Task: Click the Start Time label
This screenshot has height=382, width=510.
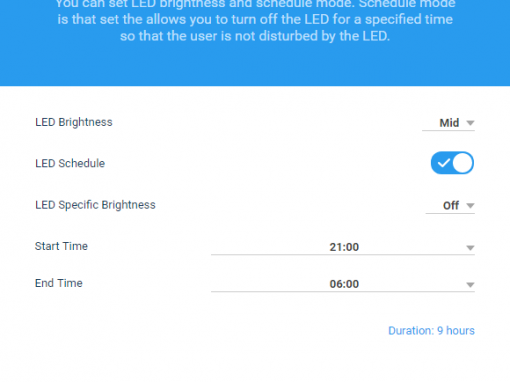Action: click(x=61, y=246)
